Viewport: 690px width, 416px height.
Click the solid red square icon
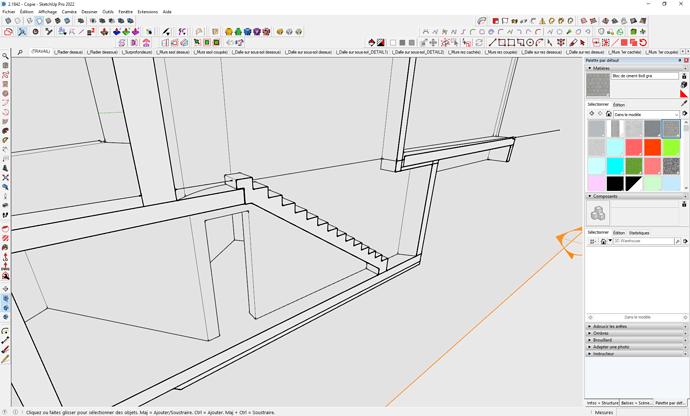coord(624,43)
